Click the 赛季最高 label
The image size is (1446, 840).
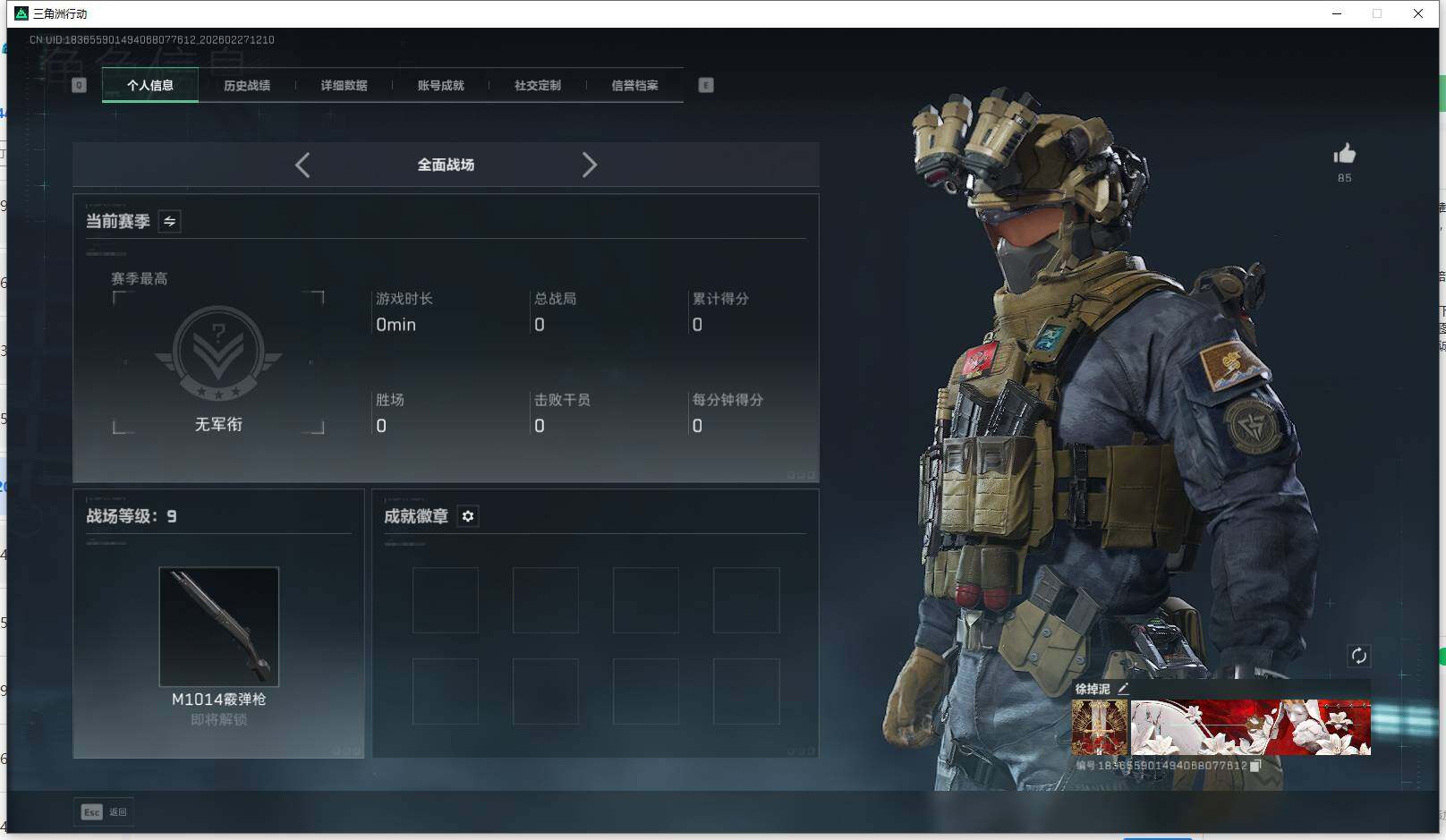point(139,279)
